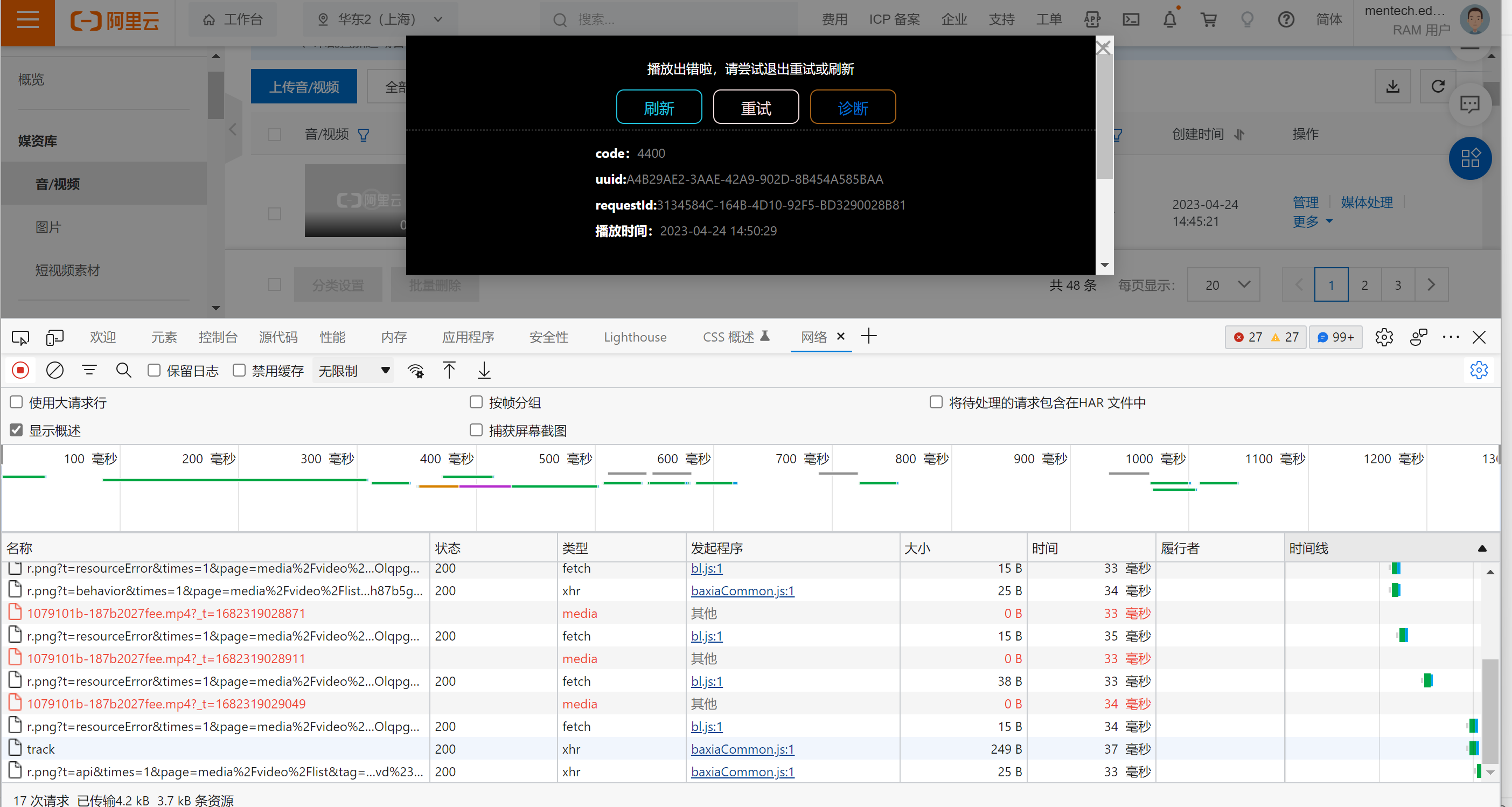Import HAR file with upload arrow
The height and width of the screenshot is (807, 1512).
tap(449, 370)
